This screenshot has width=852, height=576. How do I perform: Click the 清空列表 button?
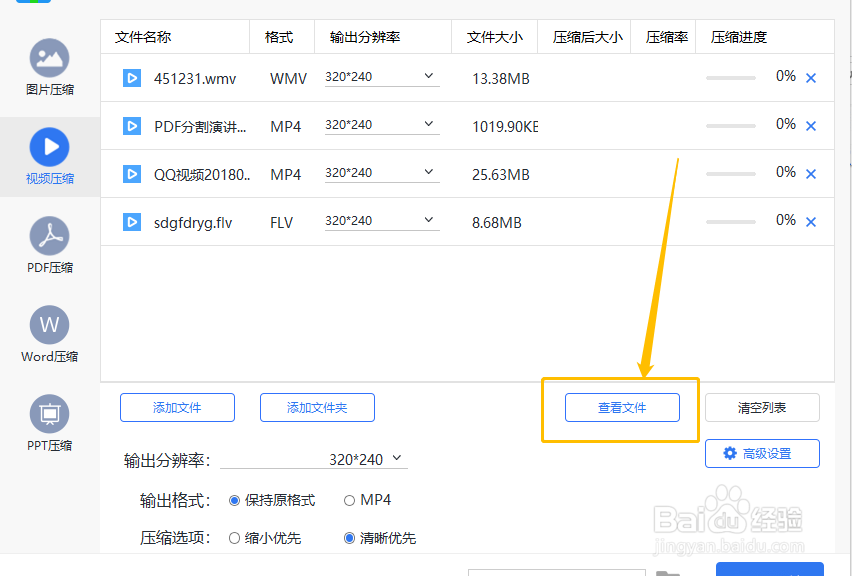click(762, 408)
